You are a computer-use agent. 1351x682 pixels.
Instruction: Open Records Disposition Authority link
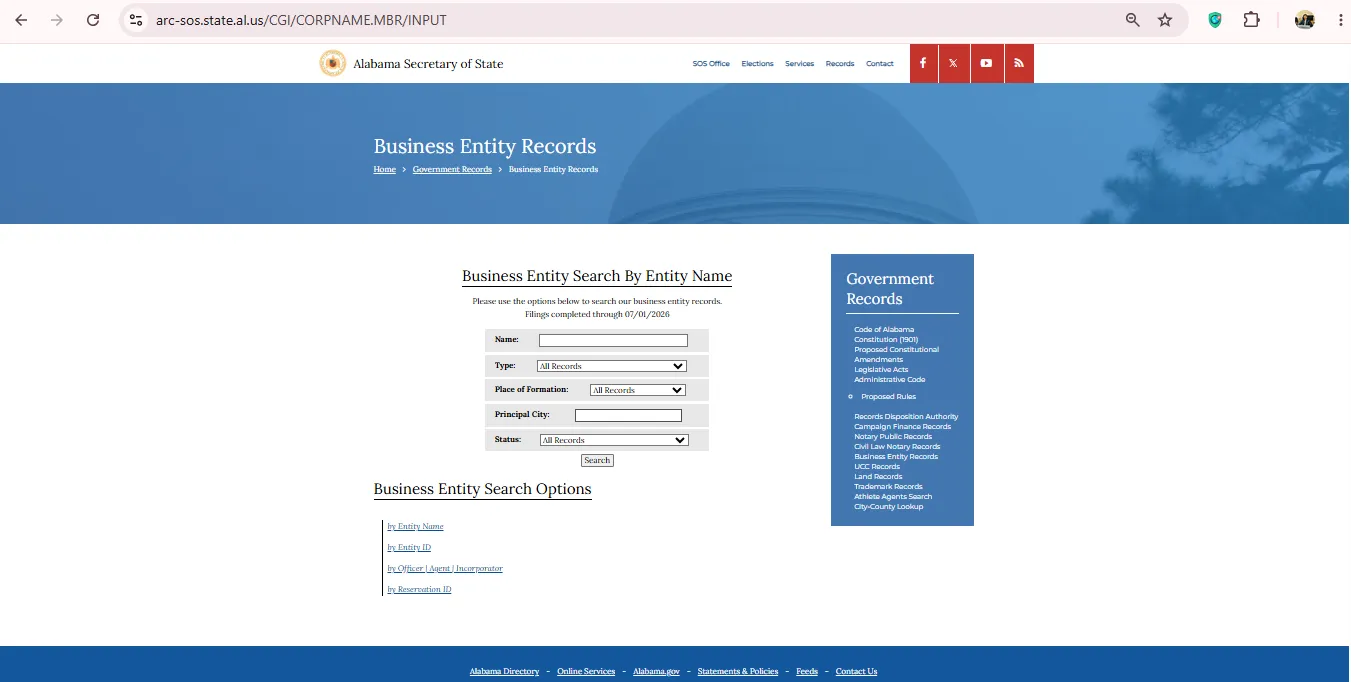click(906, 417)
